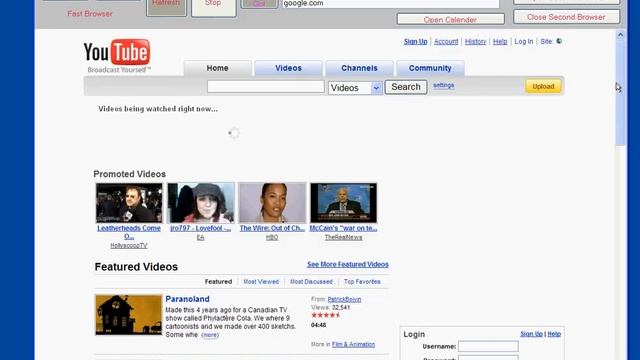Open the Paranoland video title link
This screenshot has height=360, width=640.
[x=187, y=299]
